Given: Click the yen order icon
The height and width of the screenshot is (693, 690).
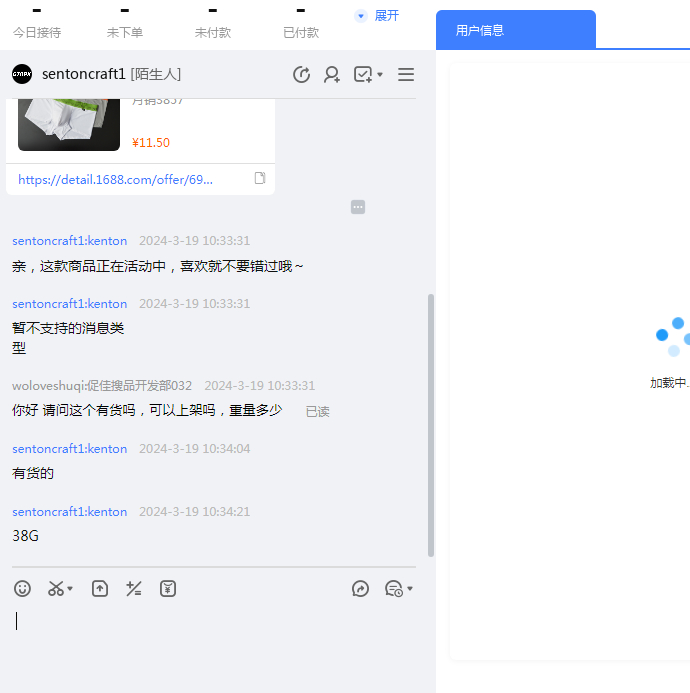Looking at the screenshot, I should click(168, 589).
